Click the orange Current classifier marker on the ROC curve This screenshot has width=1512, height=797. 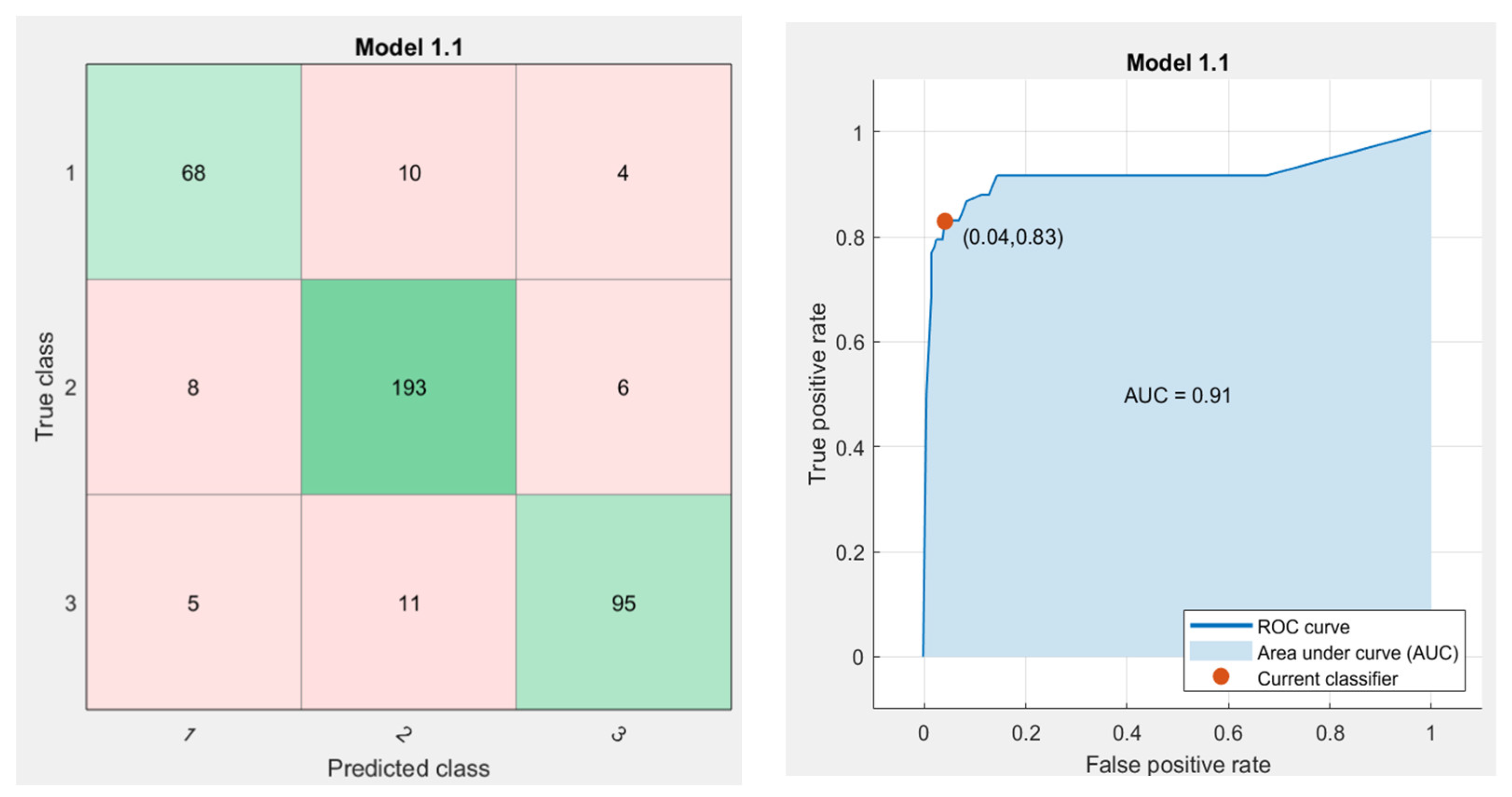(944, 221)
